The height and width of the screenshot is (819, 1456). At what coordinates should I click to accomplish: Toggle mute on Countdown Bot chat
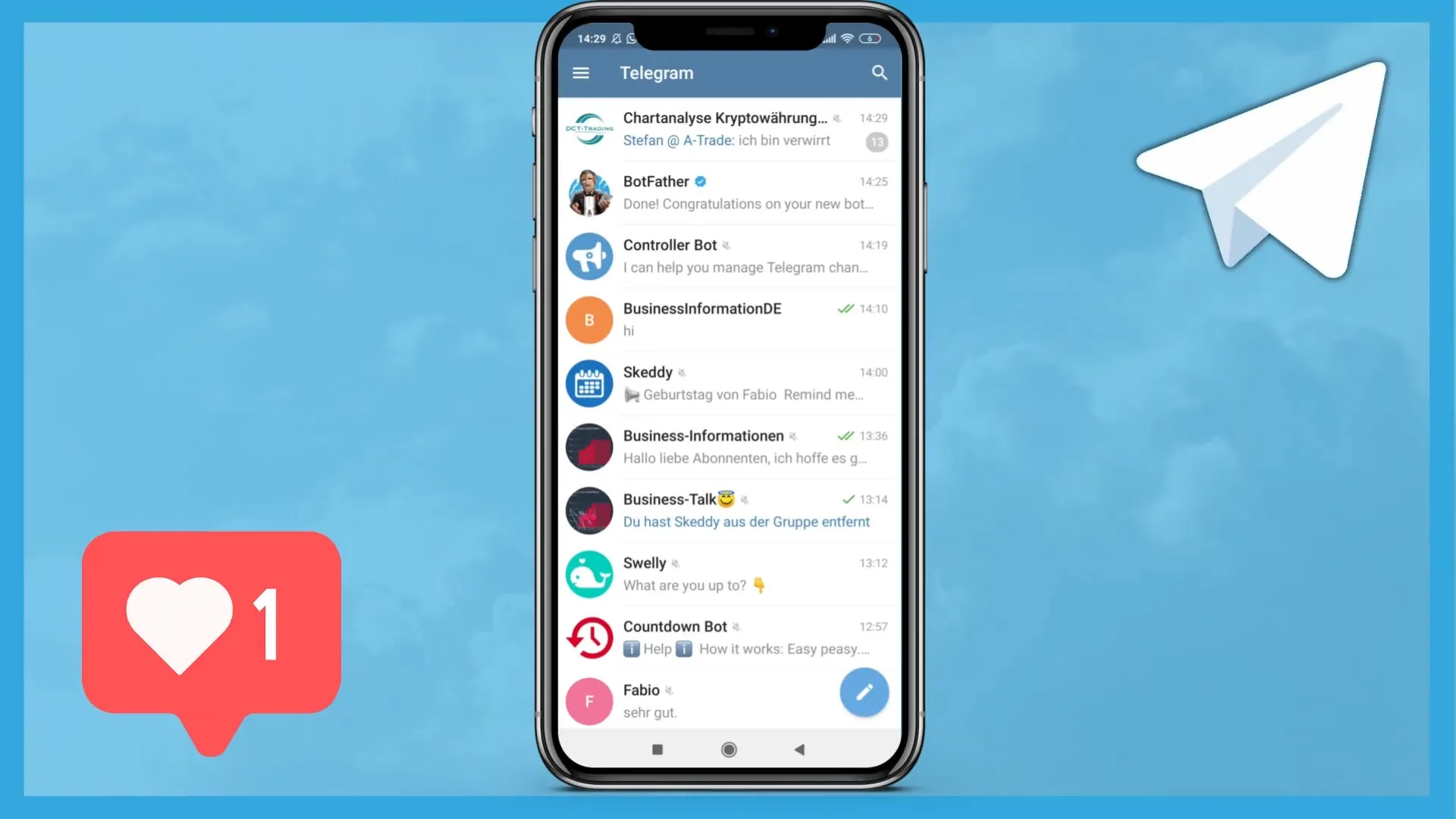[x=736, y=626]
